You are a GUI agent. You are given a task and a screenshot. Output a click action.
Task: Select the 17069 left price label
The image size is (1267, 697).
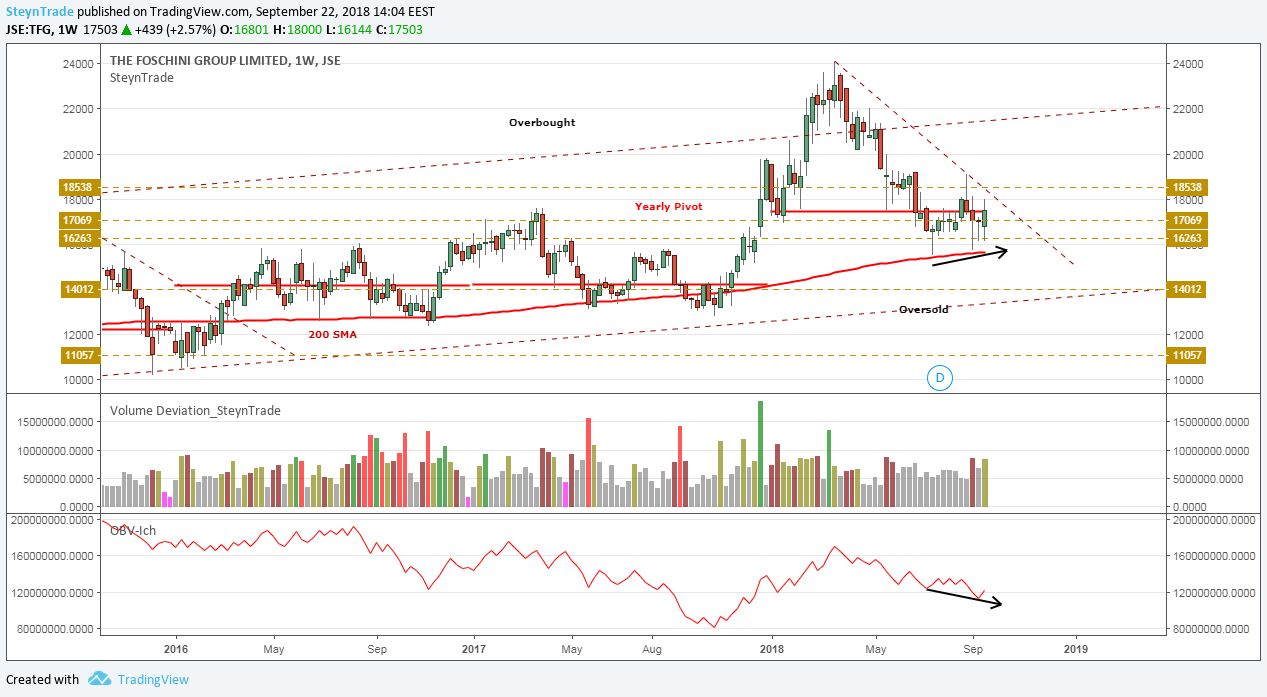pos(82,220)
